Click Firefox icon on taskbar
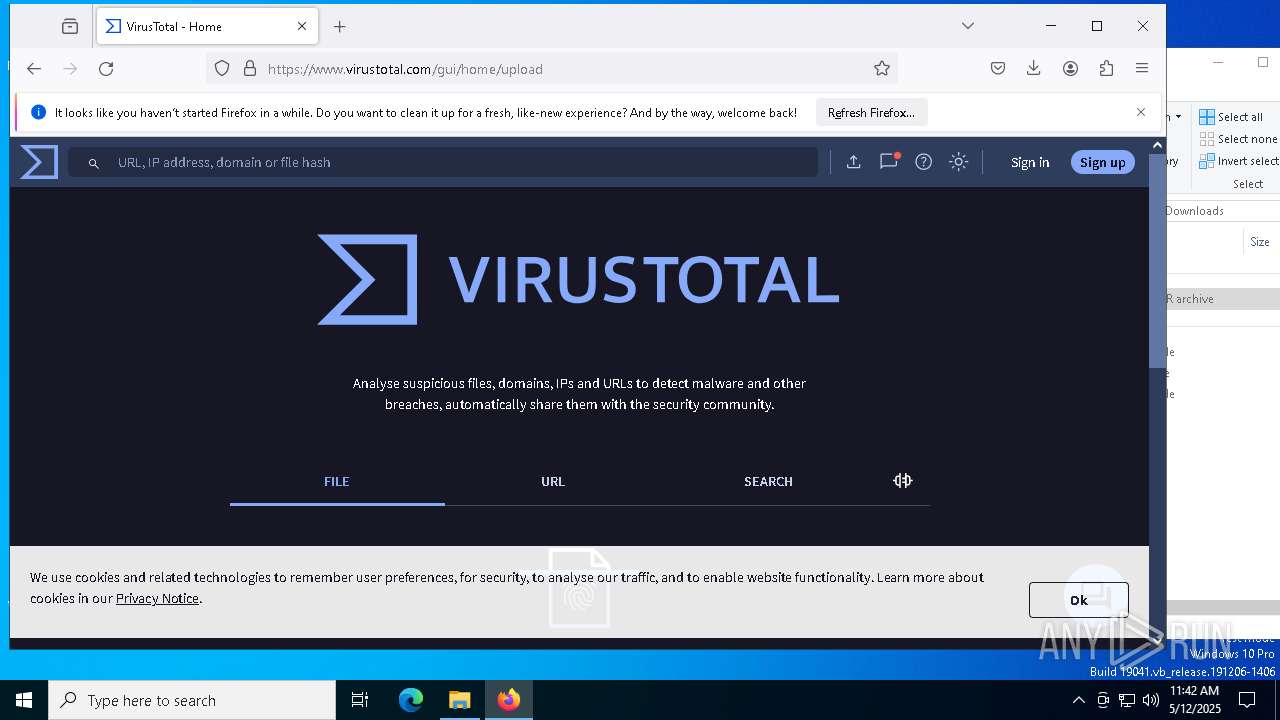This screenshot has width=1280, height=720. [x=509, y=700]
